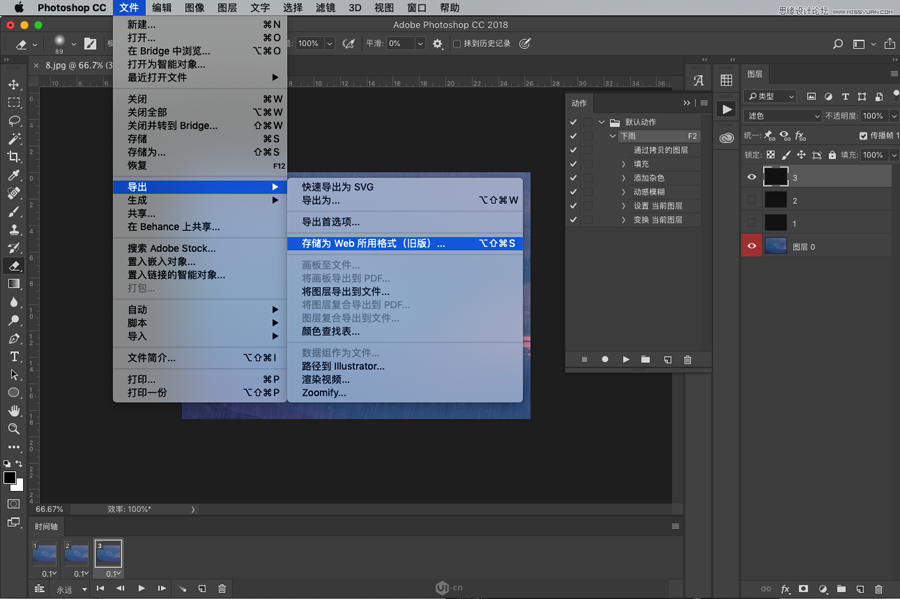Show layer 2 by clicking visibility box
Image resolution: width=900 pixels, height=599 pixels.
752,200
